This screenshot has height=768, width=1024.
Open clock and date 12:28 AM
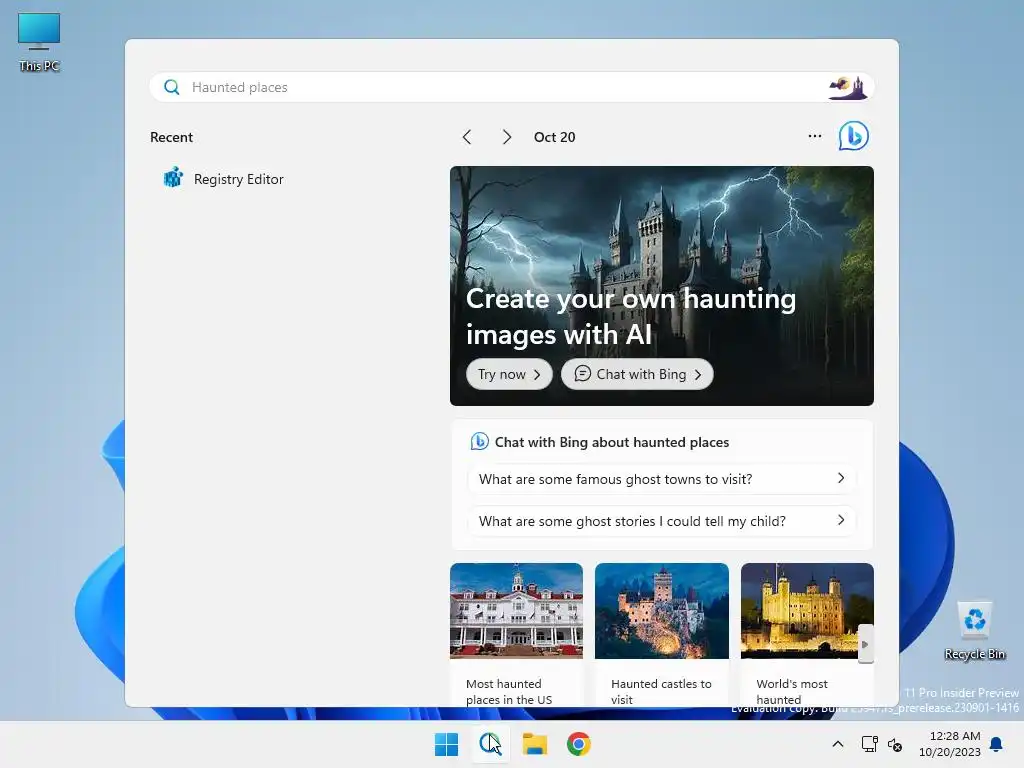(x=950, y=744)
